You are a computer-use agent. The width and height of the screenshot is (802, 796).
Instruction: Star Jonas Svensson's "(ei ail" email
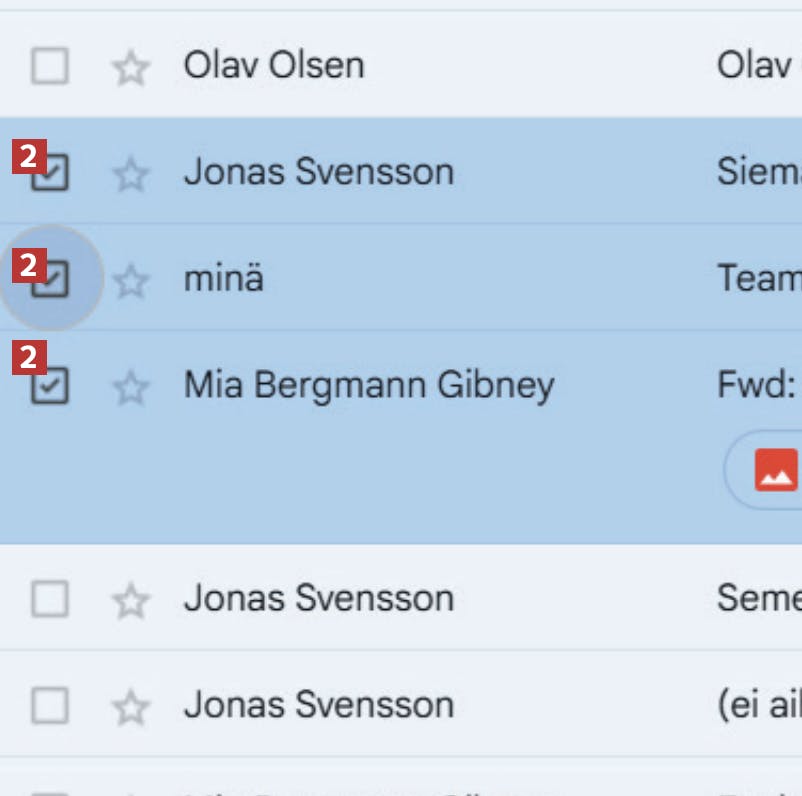click(x=130, y=708)
